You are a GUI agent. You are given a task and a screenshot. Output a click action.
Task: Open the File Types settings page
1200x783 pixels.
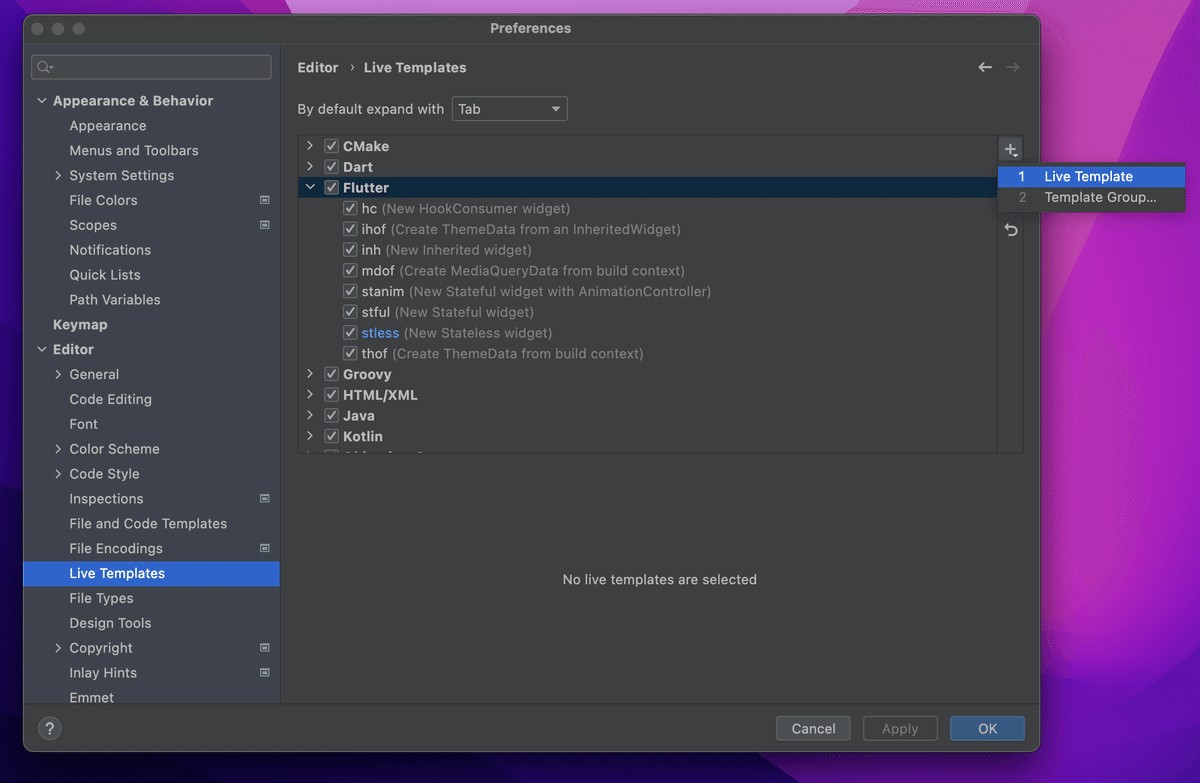pyautogui.click(x=101, y=598)
